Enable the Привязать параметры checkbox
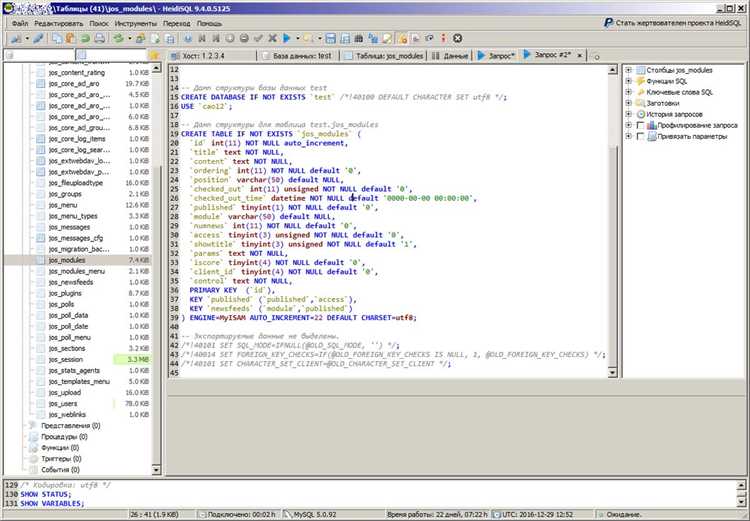Screen dimensions: 750x521 640,137
